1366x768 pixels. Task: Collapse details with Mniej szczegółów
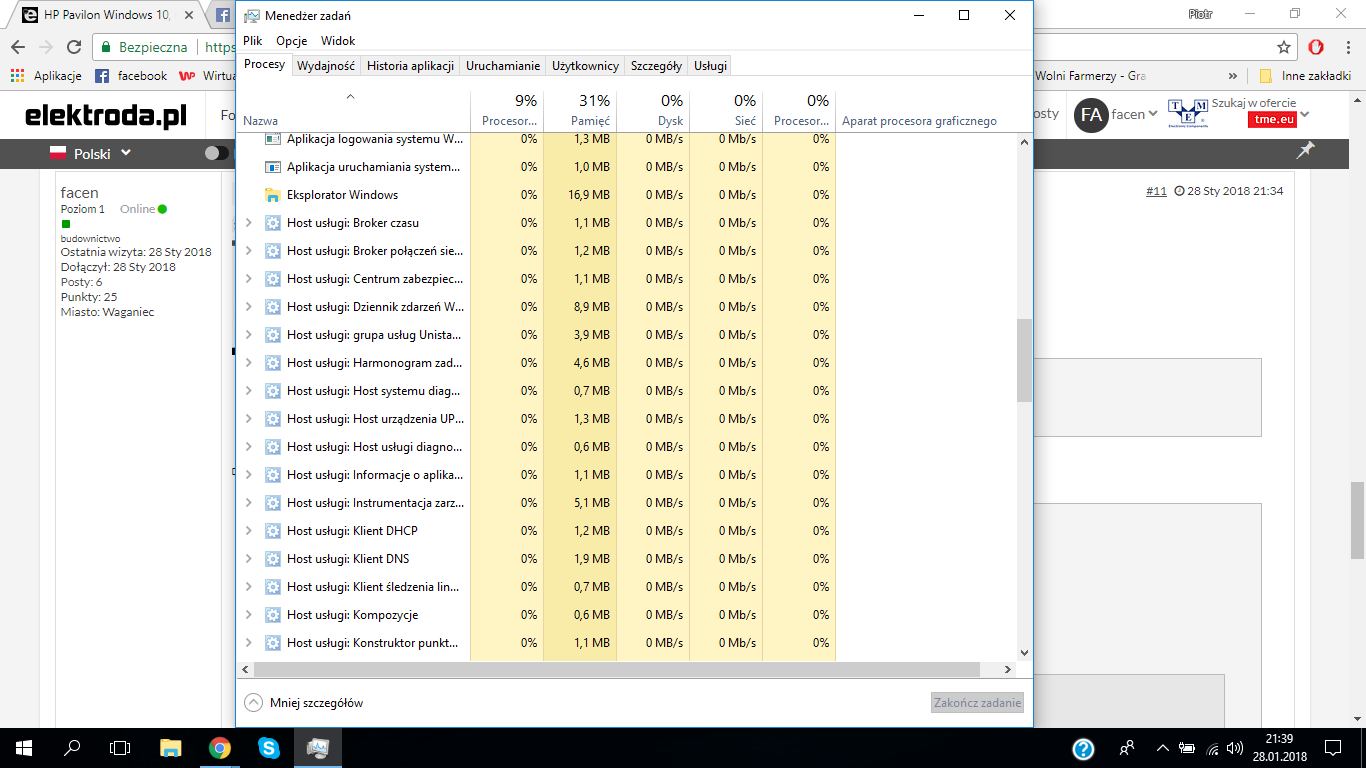pyautogui.click(x=304, y=703)
